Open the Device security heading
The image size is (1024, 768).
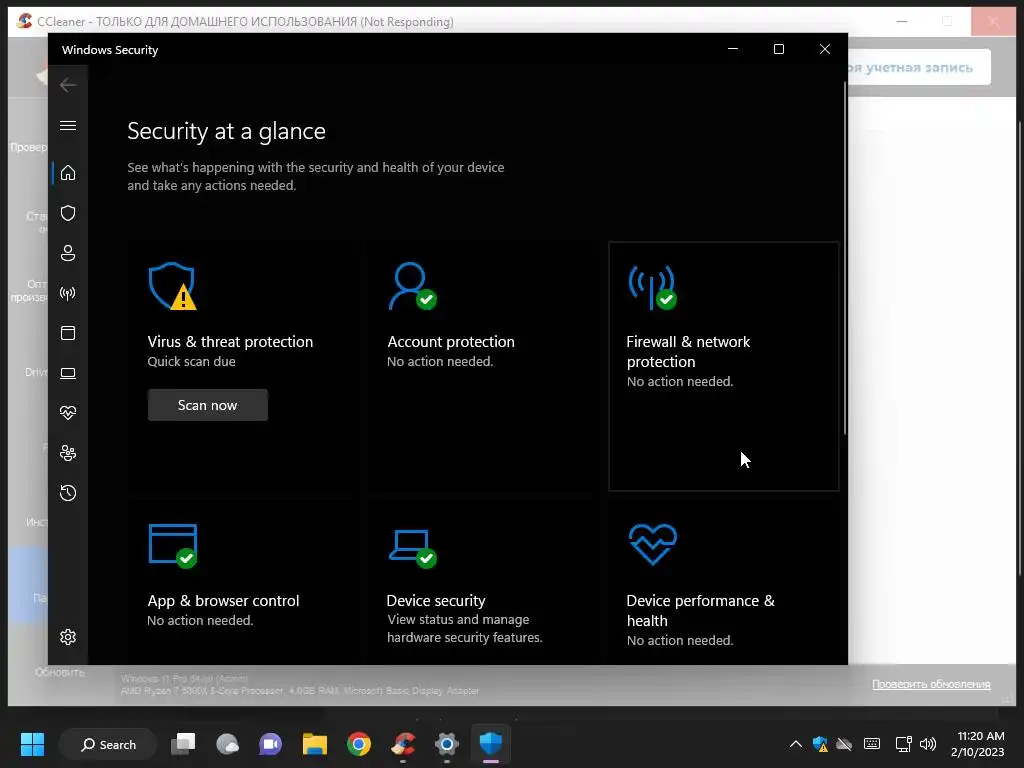click(436, 601)
